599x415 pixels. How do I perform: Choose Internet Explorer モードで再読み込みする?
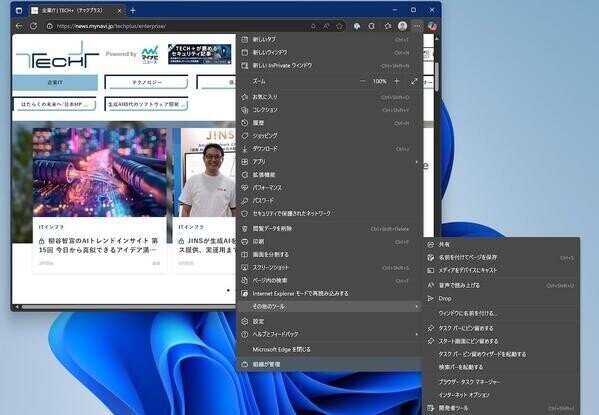point(329,293)
